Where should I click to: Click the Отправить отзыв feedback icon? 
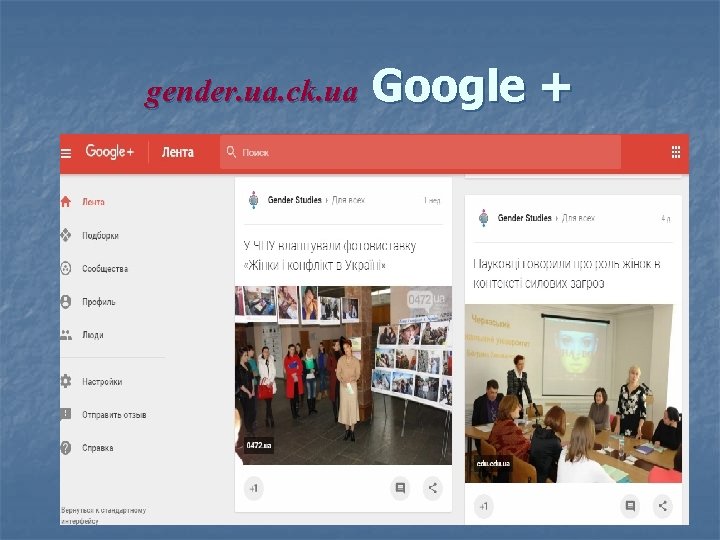tap(66, 414)
